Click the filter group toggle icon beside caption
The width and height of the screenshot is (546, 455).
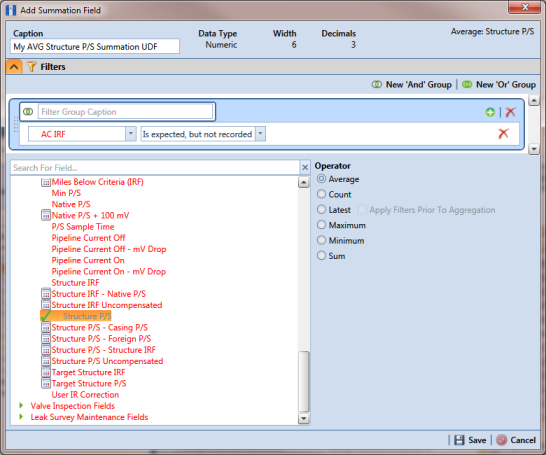tap(28, 112)
